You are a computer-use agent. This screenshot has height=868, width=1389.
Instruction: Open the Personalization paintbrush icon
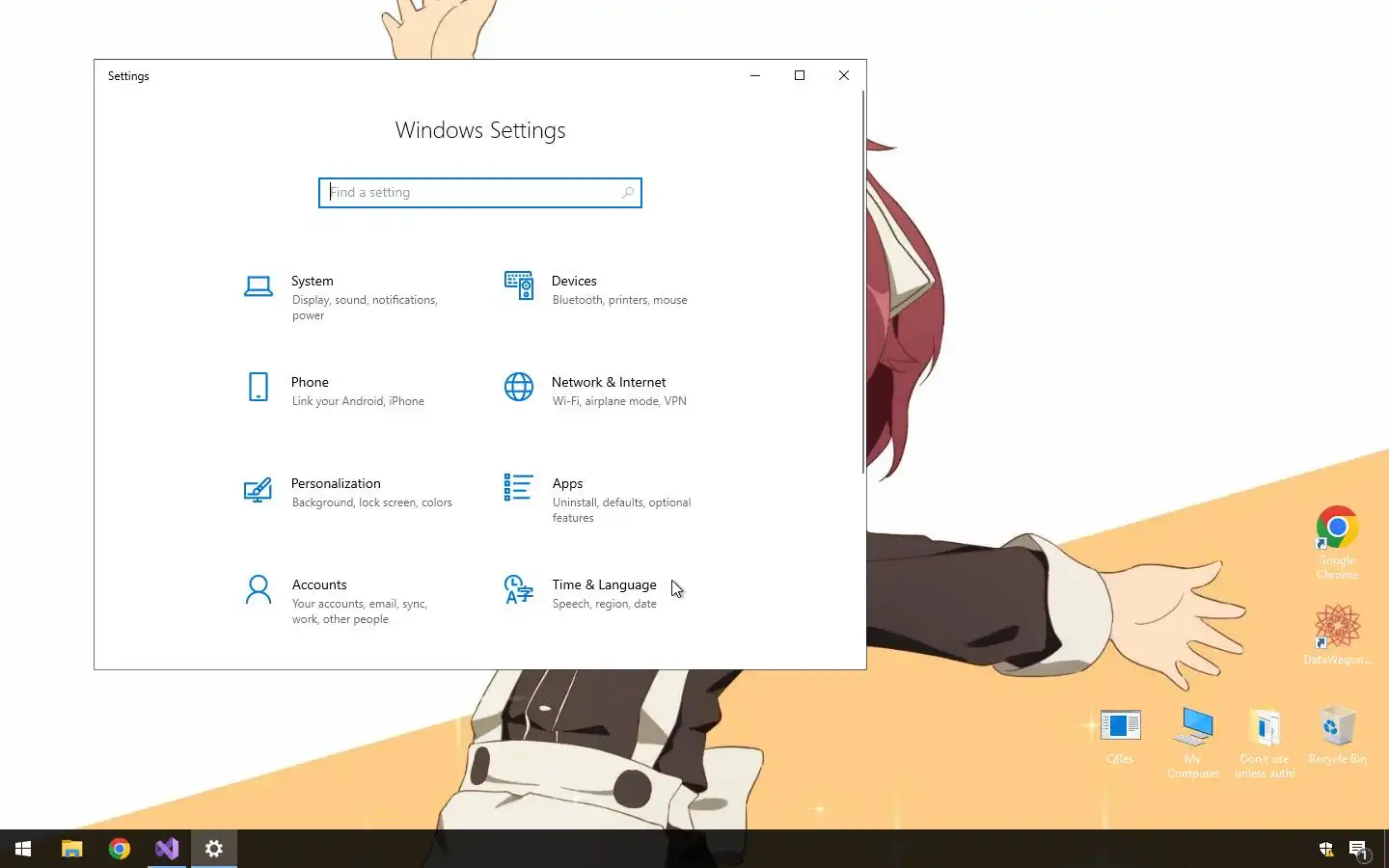[x=258, y=489]
